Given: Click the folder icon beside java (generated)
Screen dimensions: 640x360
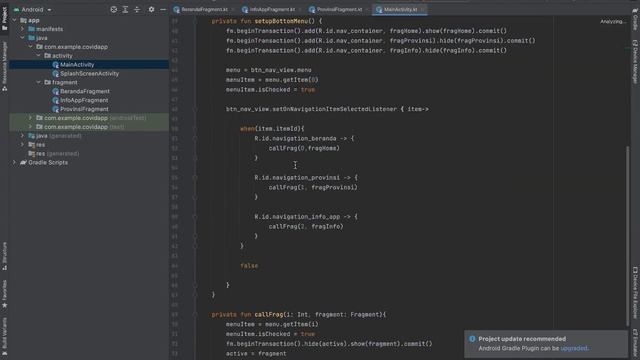Looking at the screenshot, I should point(31,136).
